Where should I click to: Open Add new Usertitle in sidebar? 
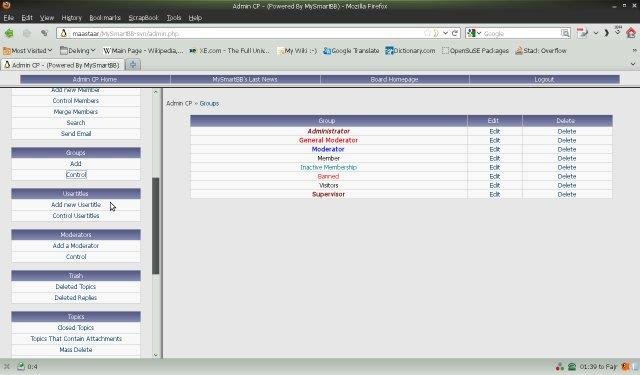(76, 205)
